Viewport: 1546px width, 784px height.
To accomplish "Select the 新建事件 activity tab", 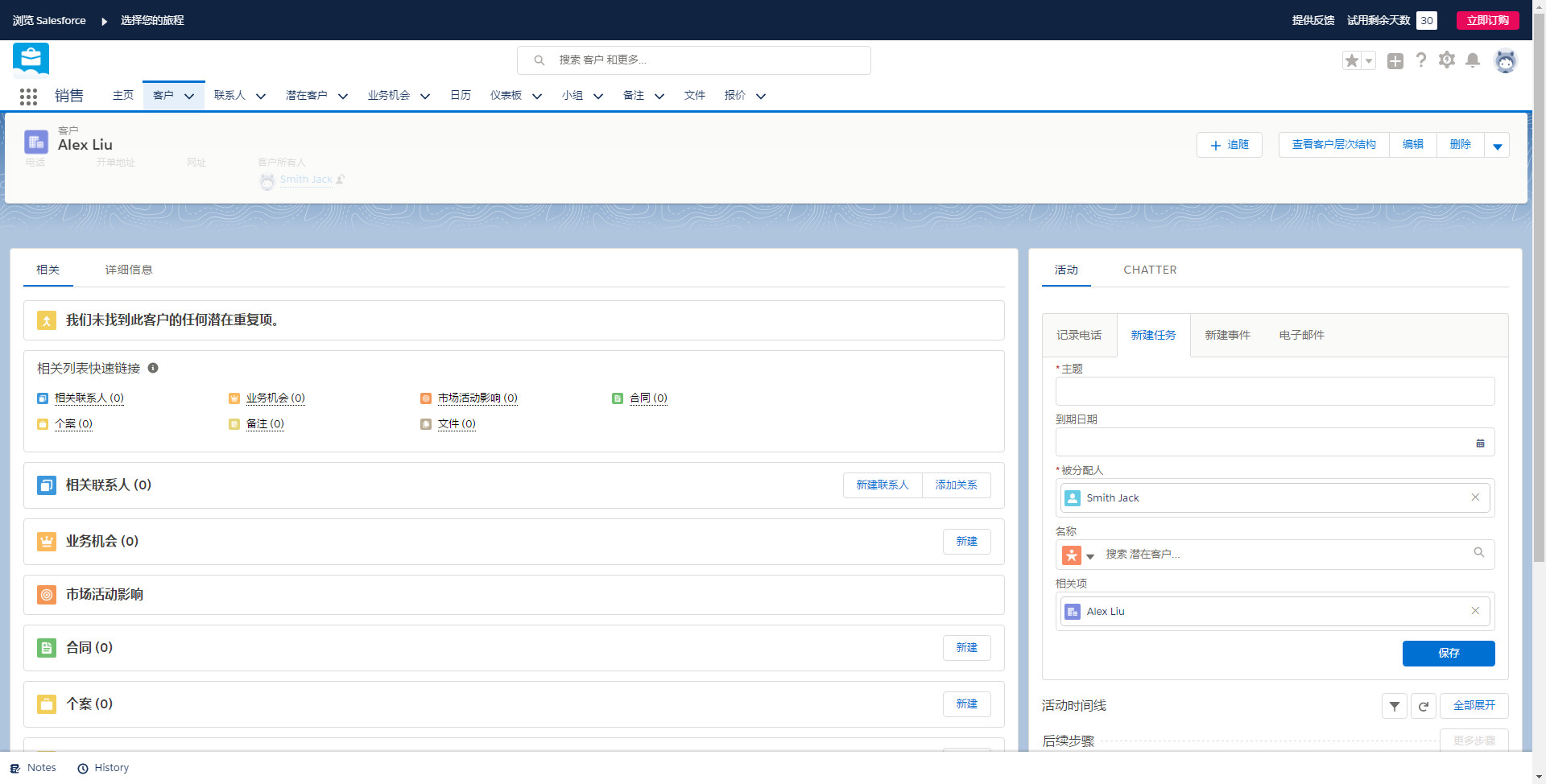I will [x=1227, y=335].
